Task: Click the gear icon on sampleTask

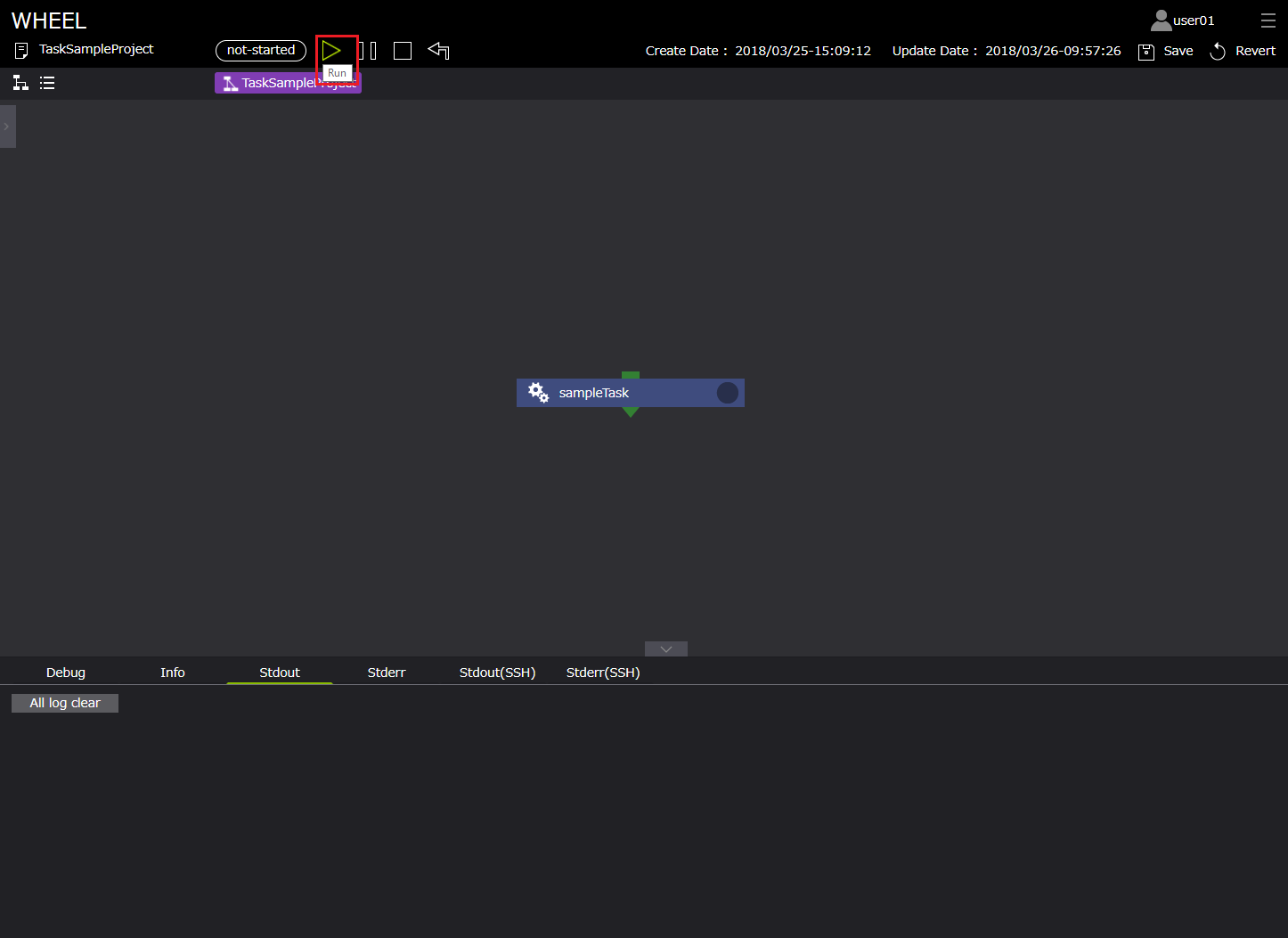Action: pos(538,392)
